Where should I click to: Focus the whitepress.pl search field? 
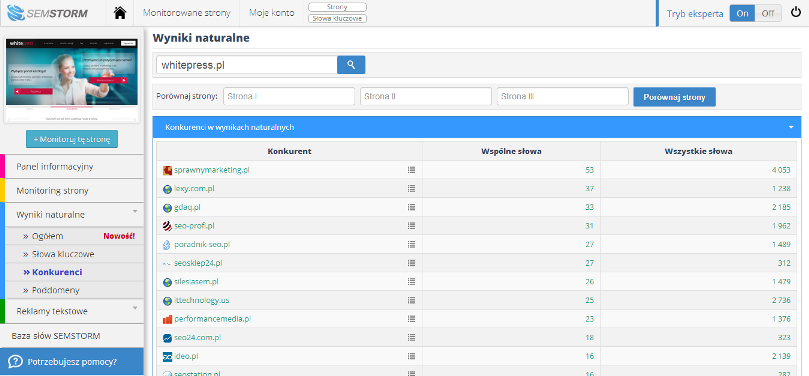tap(247, 65)
